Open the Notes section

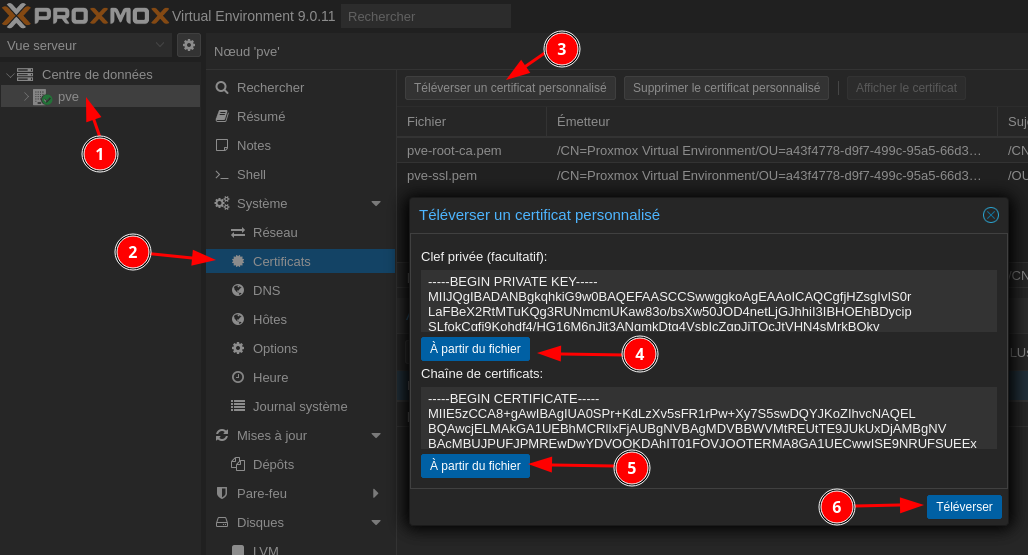click(253, 145)
